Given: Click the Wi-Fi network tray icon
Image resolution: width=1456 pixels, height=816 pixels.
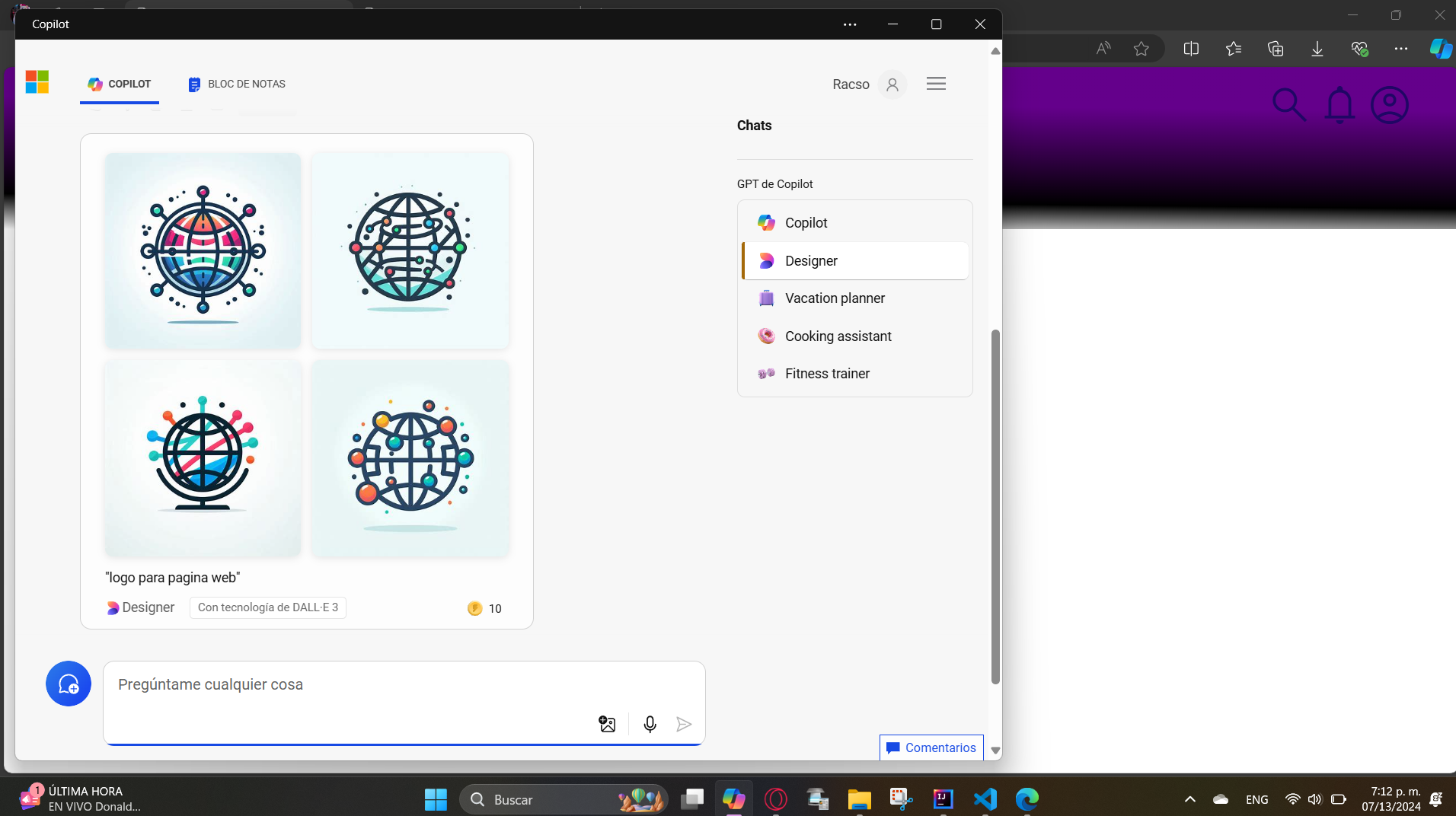Looking at the screenshot, I should (1292, 799).
